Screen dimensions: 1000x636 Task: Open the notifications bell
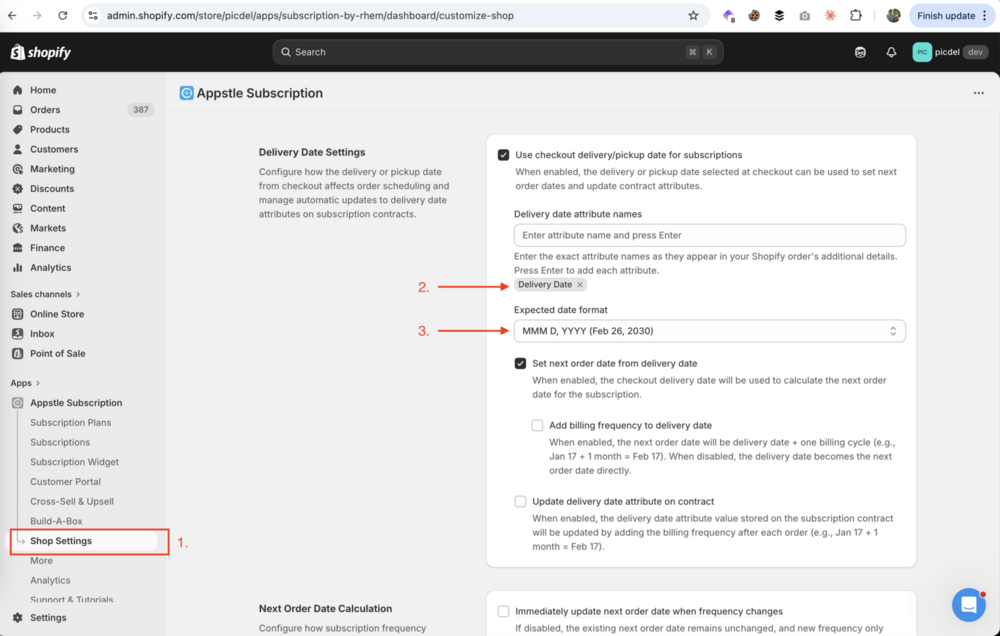[x=891, y=52]
